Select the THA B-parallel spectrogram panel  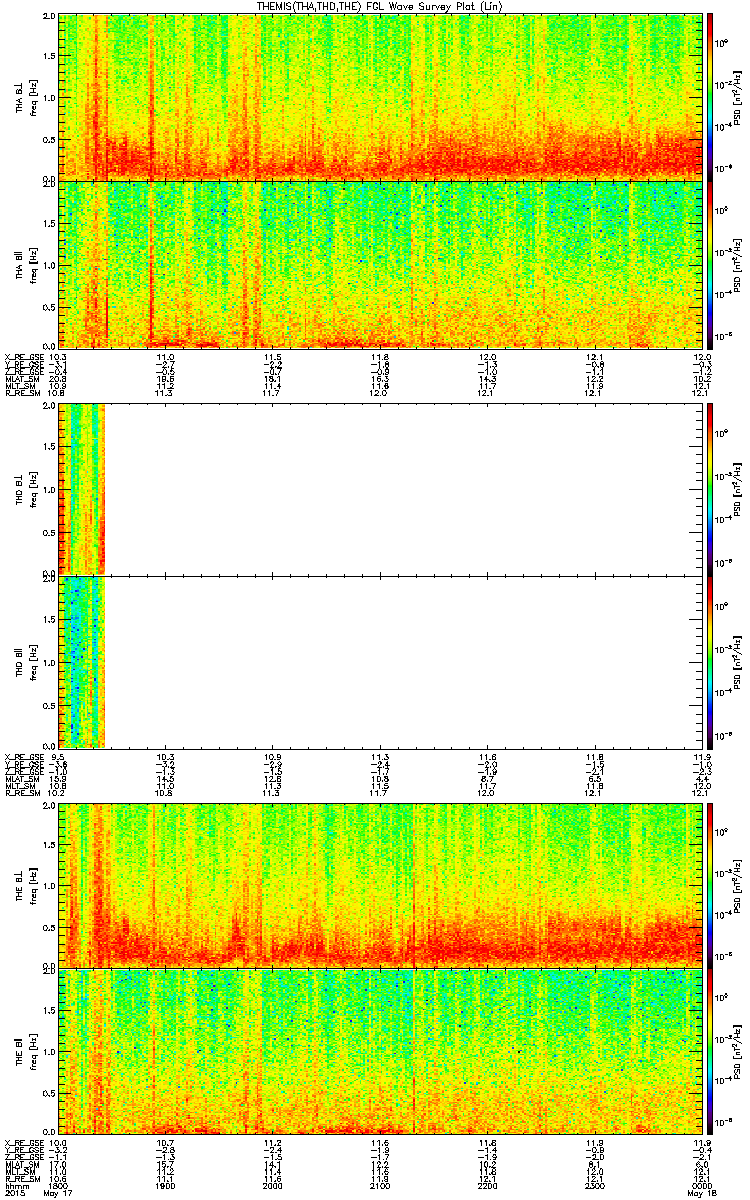coord(379,264)
